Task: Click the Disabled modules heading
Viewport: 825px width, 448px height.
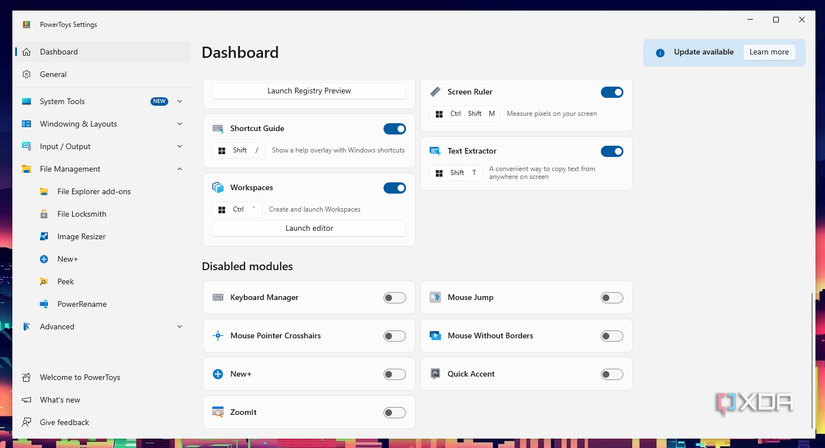Action: pyautogui.click(x=247, y=266)
